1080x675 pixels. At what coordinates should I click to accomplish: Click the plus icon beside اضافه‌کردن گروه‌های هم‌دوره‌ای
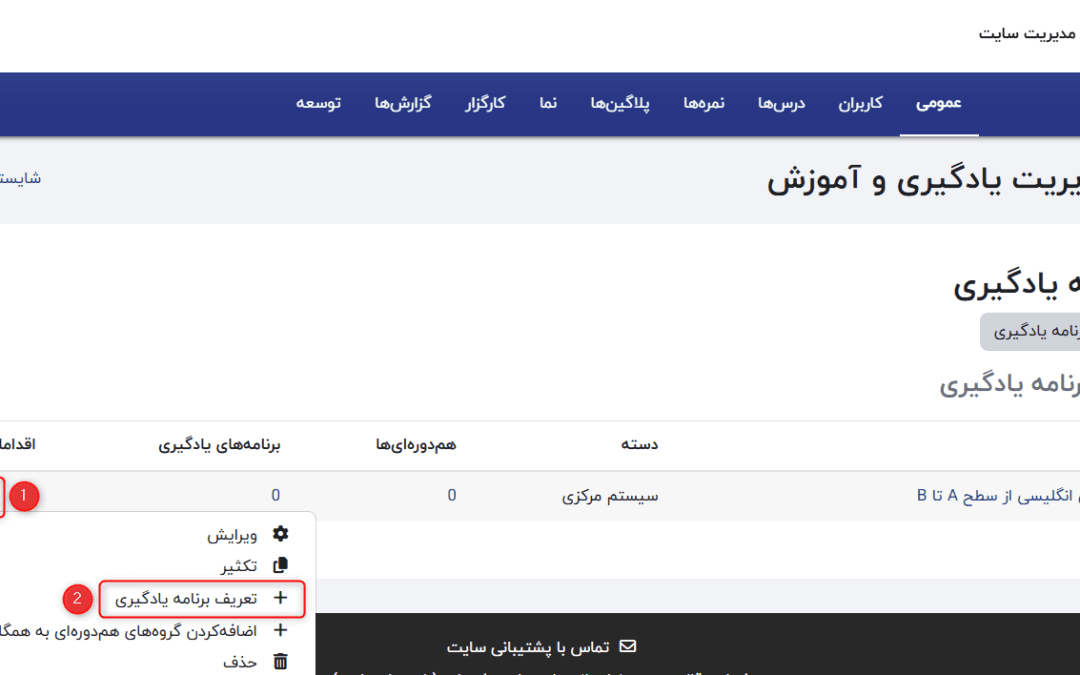(280, 630)
